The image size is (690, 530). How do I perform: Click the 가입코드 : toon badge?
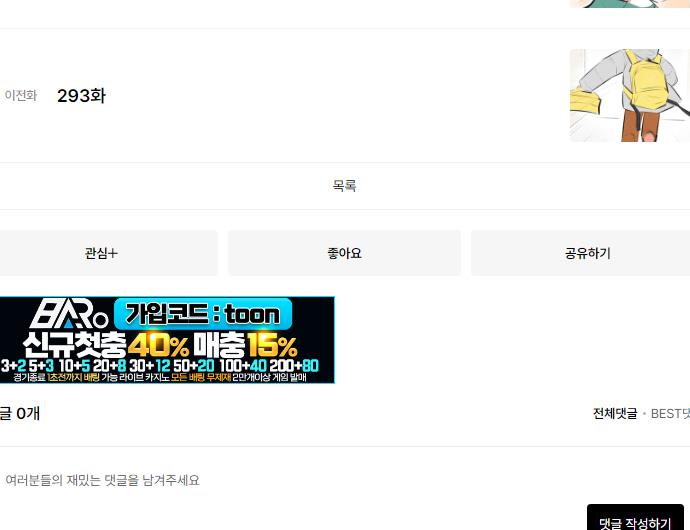coord(203,314)
